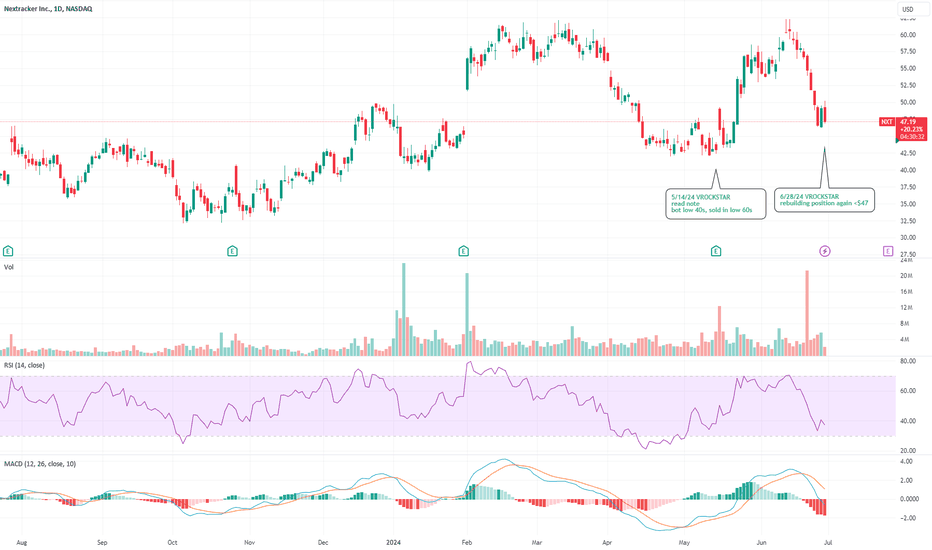Click the May label on time axis
This screenshot has height=550, width=932.
[x=684, y=542]
